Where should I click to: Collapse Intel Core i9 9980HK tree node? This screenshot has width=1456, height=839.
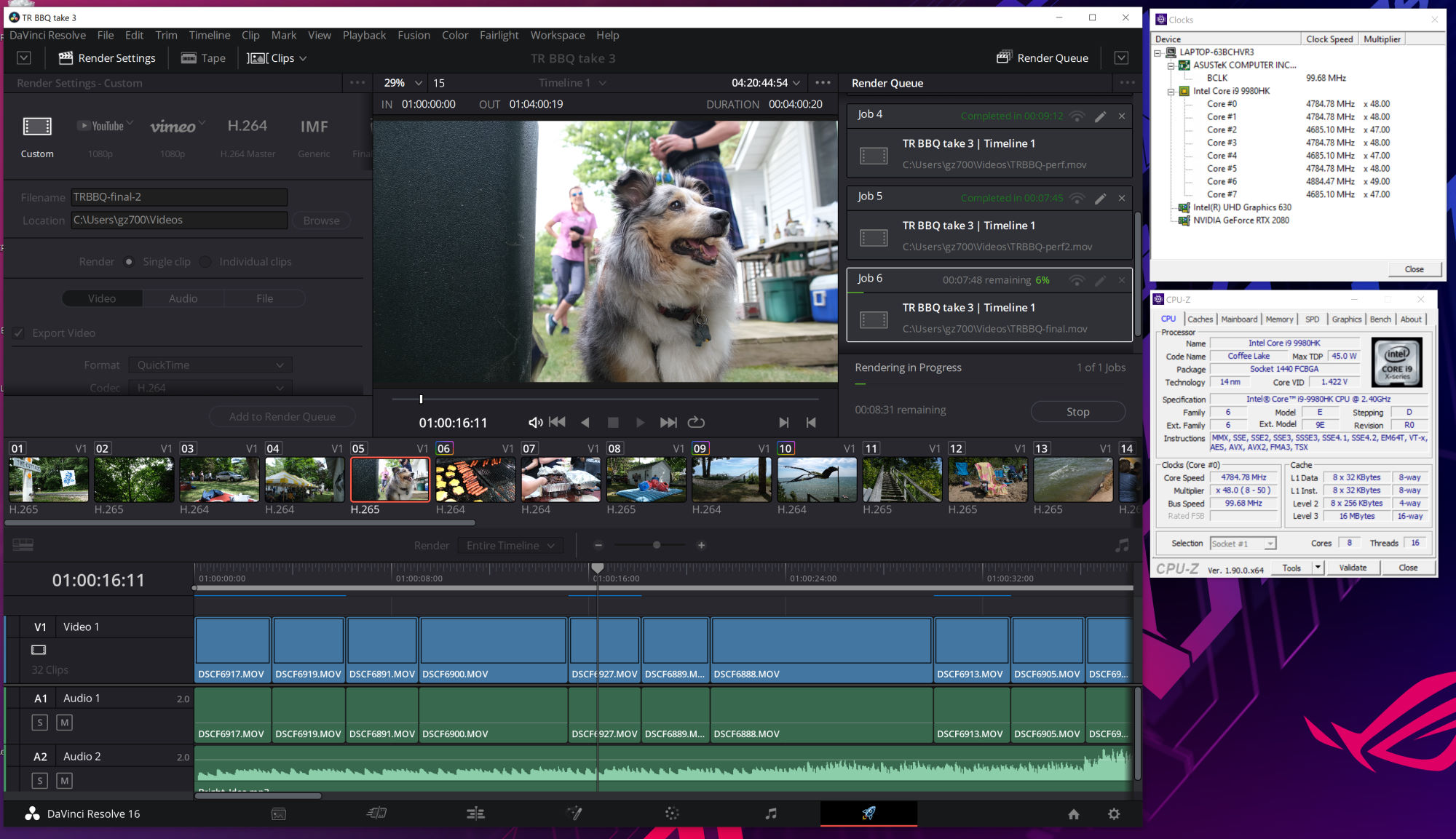tap(1171, 92)
